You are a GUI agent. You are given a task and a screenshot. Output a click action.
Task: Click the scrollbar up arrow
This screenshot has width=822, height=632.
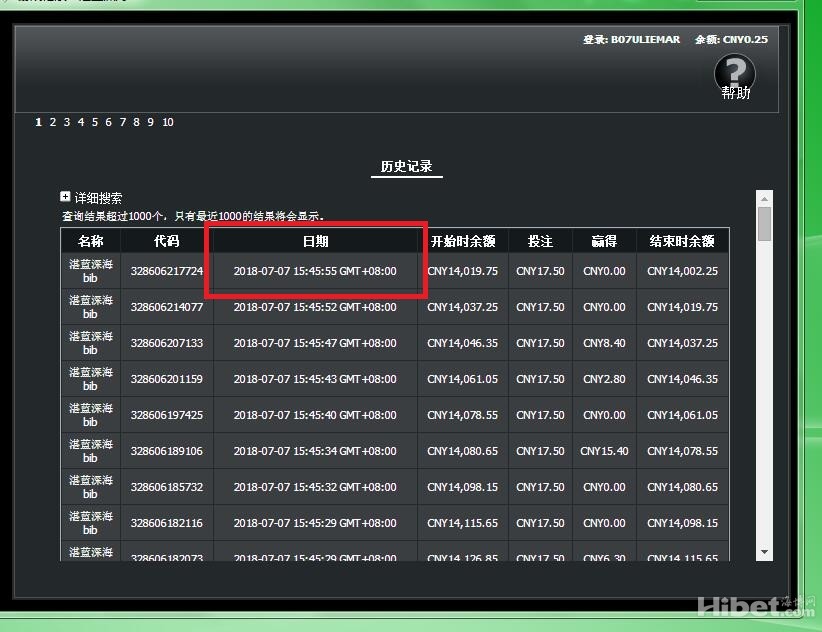pyautogui.click(x=764, y=198)
